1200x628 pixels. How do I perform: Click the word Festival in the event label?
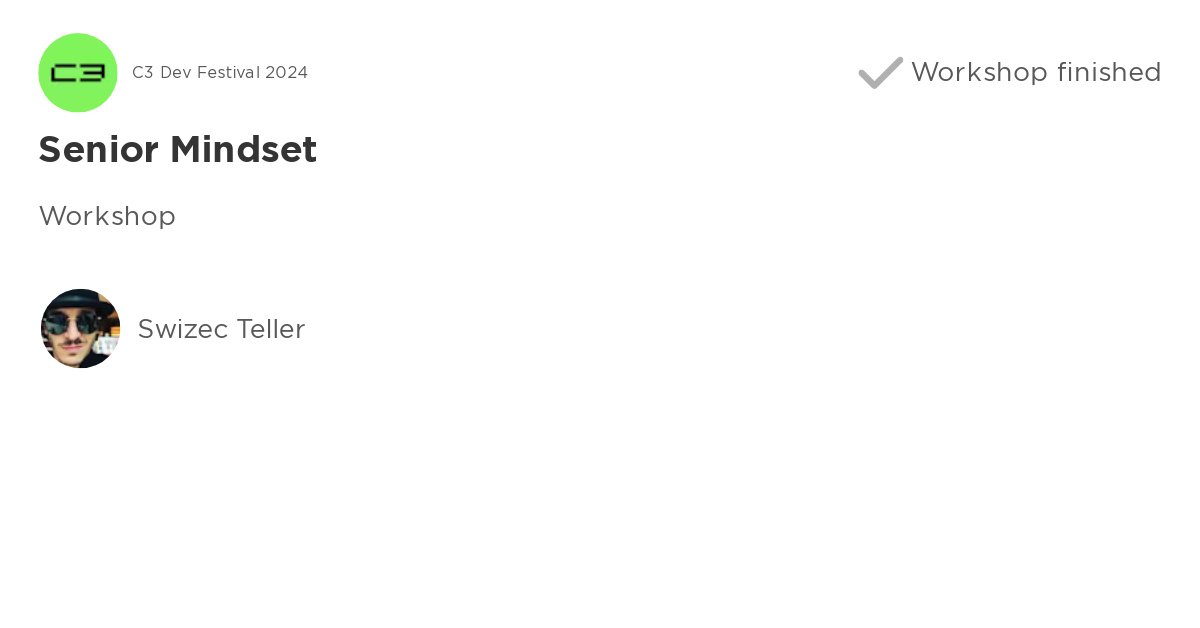[x=228, y=73]
